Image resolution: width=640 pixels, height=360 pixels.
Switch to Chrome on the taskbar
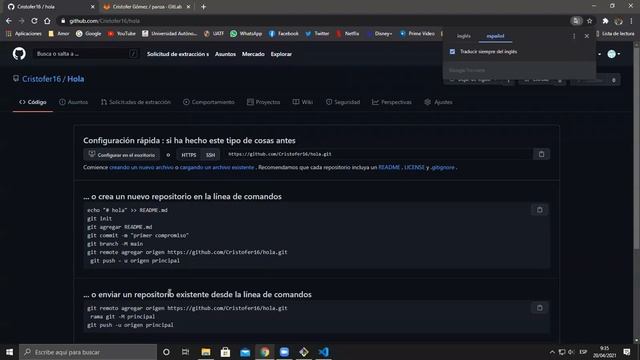coord(264,352)
